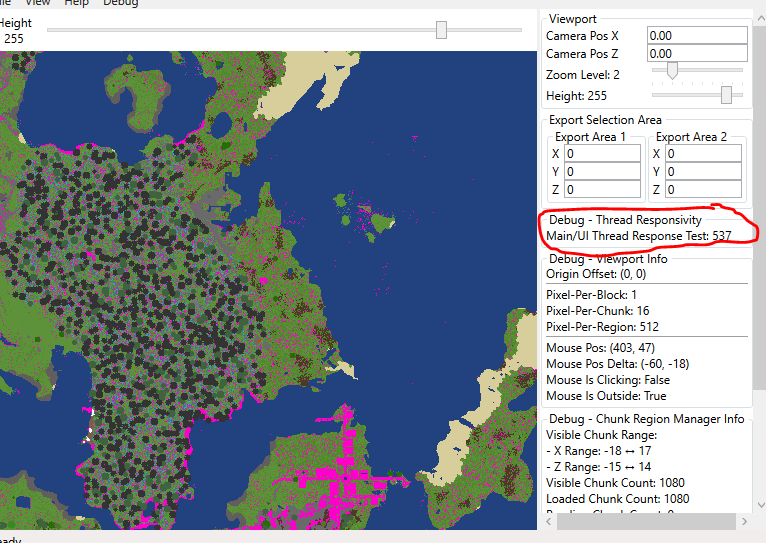
Task: Click the 'Visible Chunk Count: 1080' text
Action: [615, 483]
